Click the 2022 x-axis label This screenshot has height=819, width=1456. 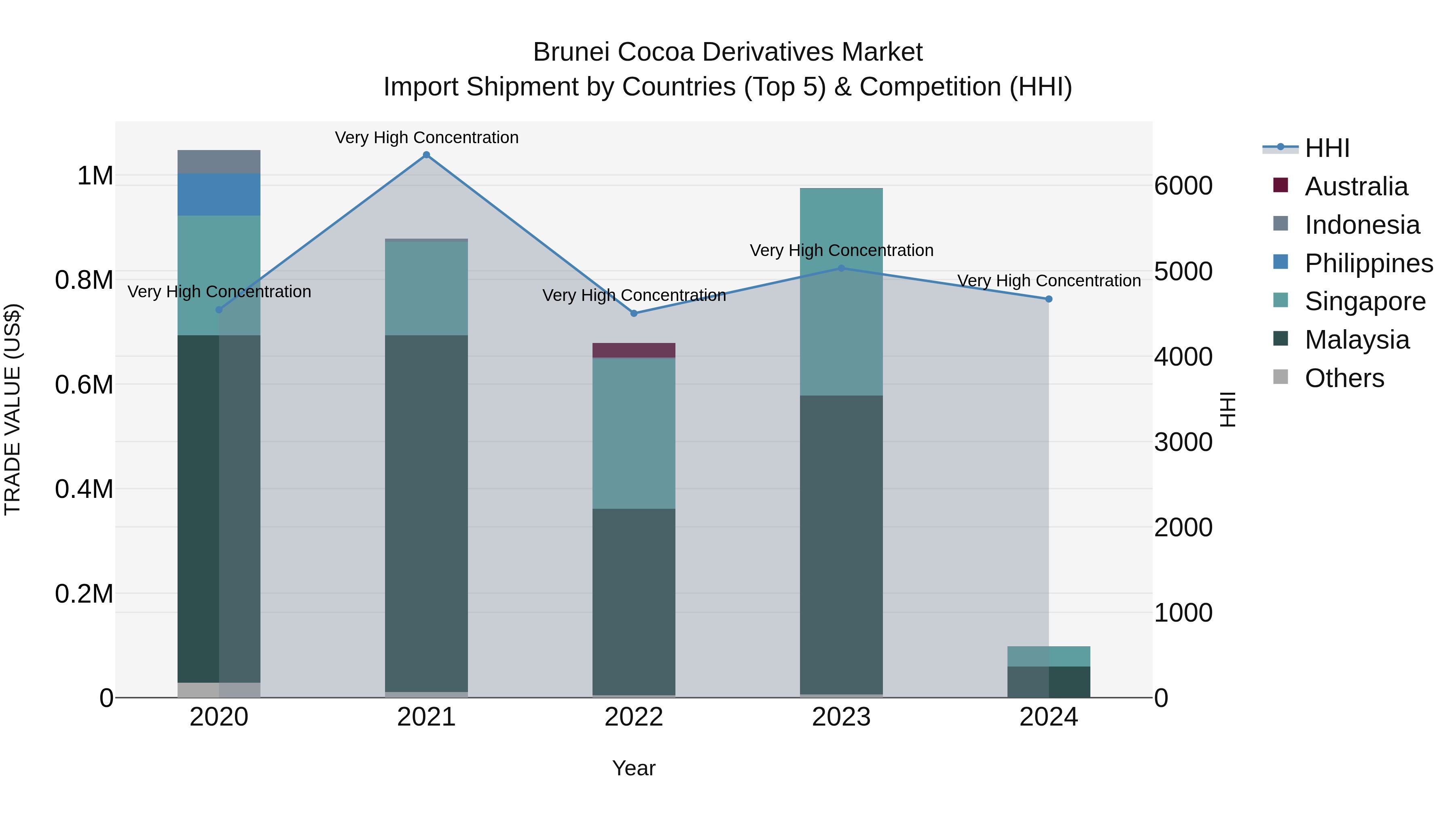634,717
